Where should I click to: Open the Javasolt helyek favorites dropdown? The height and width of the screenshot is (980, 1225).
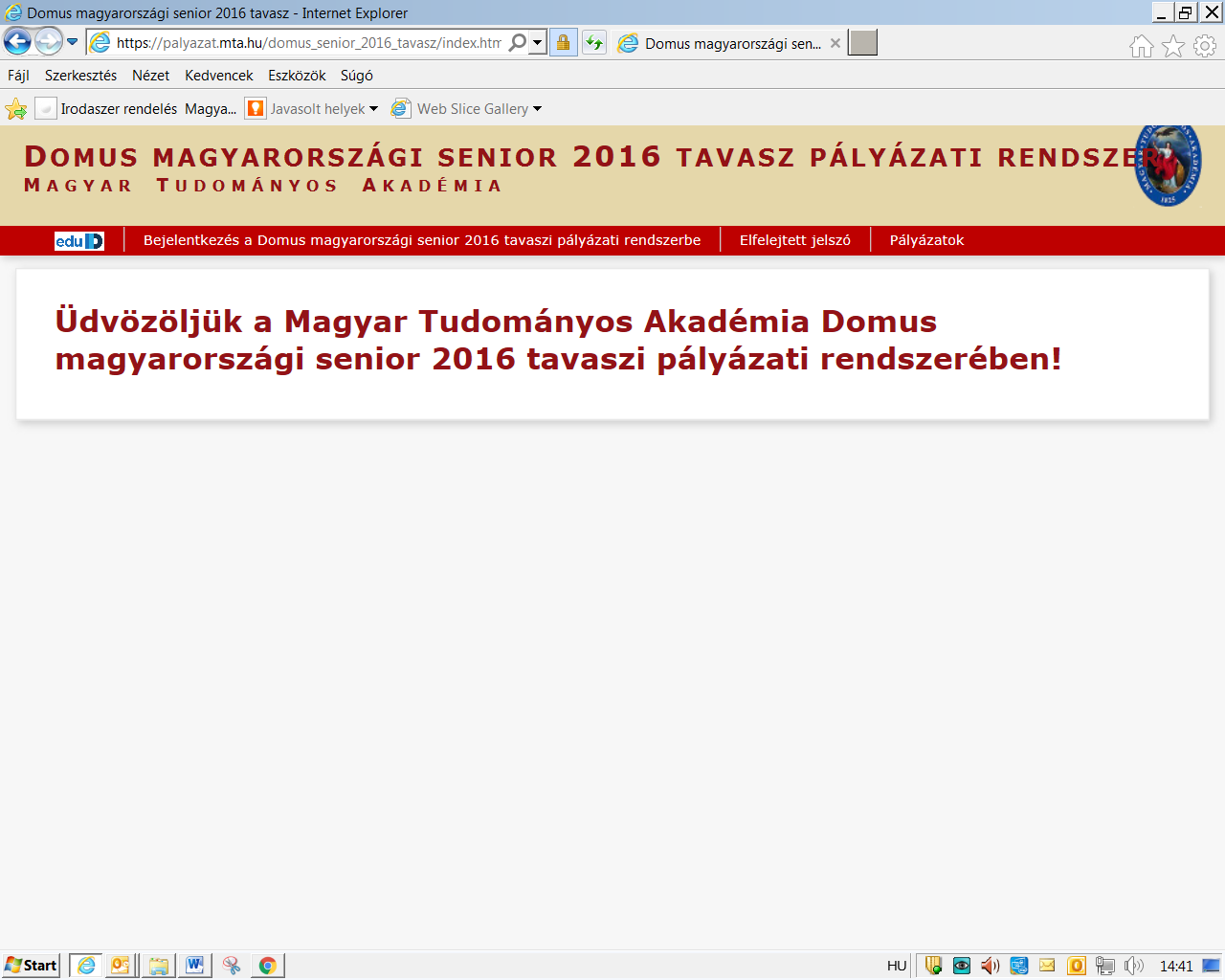312,109
